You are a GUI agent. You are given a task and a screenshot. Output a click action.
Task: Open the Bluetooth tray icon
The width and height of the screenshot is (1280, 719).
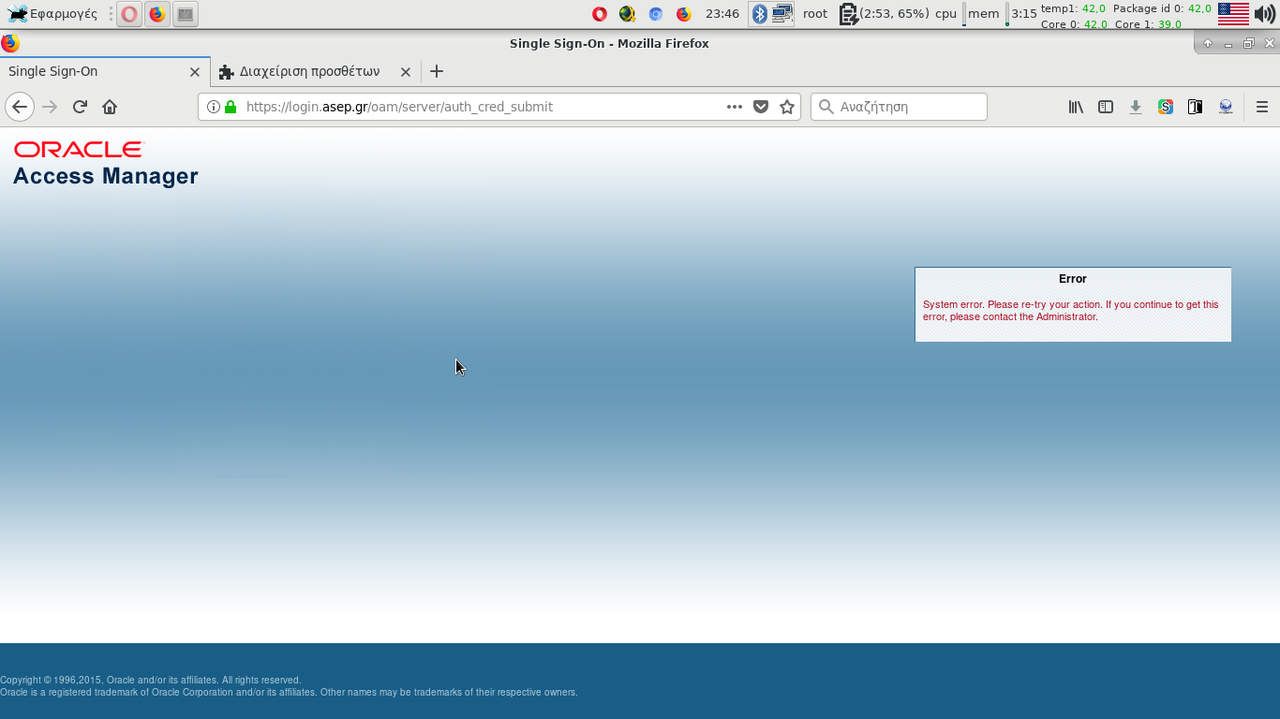(759, 14)
